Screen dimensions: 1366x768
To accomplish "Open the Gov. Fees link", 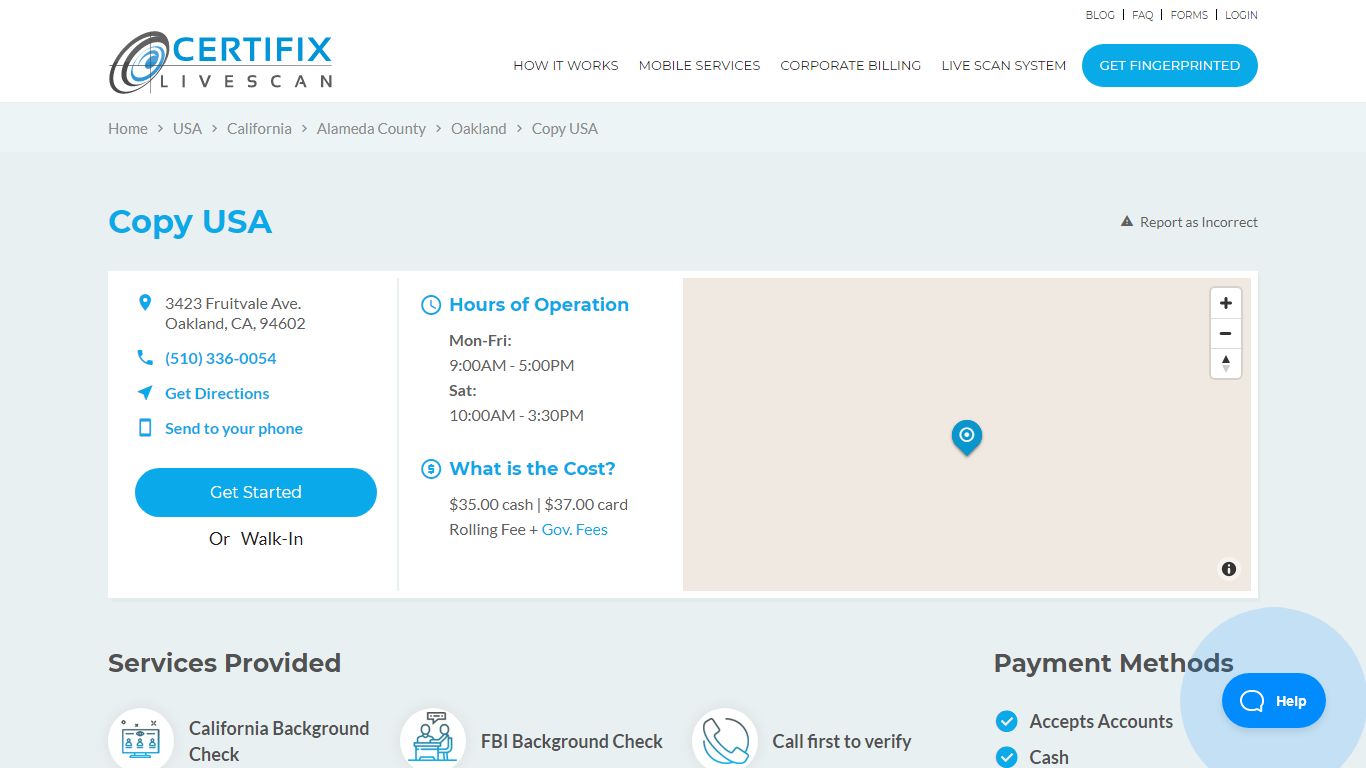I will tap(575, 529).
